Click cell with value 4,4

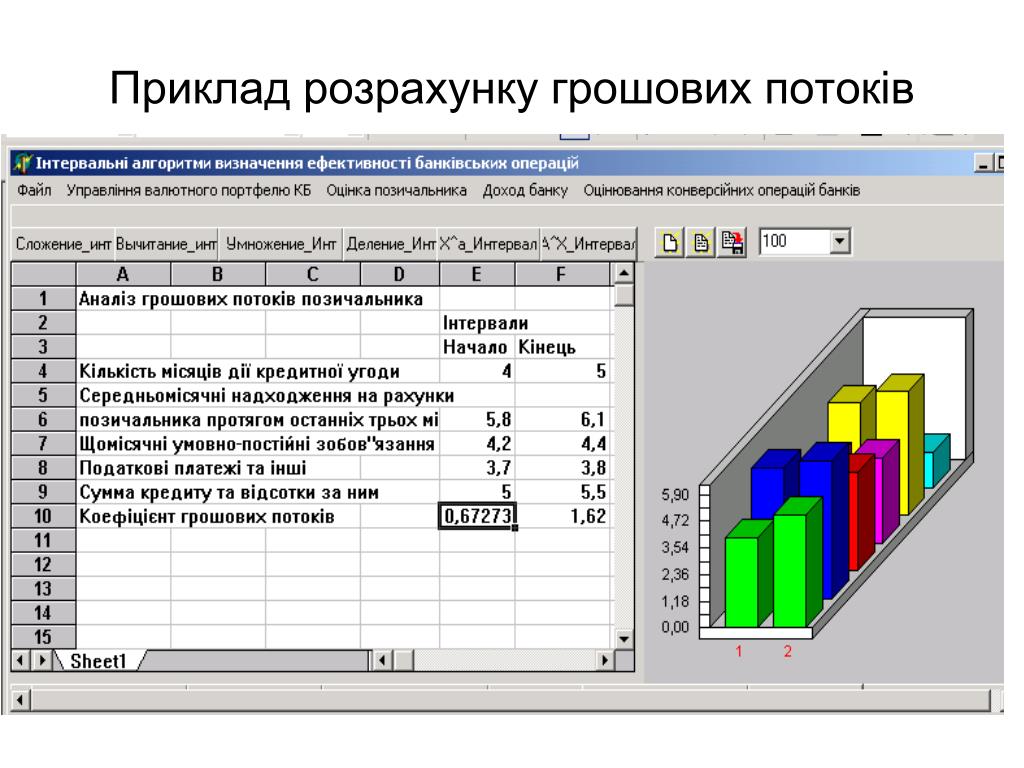point(563,444)
